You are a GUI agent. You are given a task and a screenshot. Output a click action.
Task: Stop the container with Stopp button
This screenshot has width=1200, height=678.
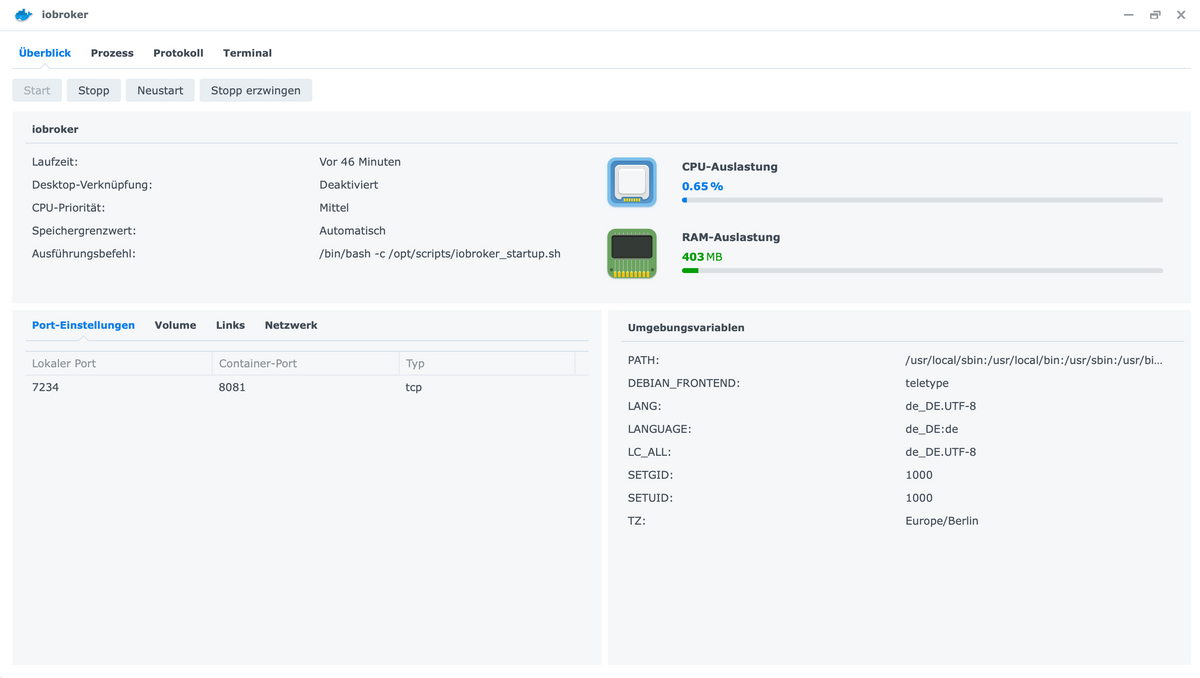tap(94, 90)
